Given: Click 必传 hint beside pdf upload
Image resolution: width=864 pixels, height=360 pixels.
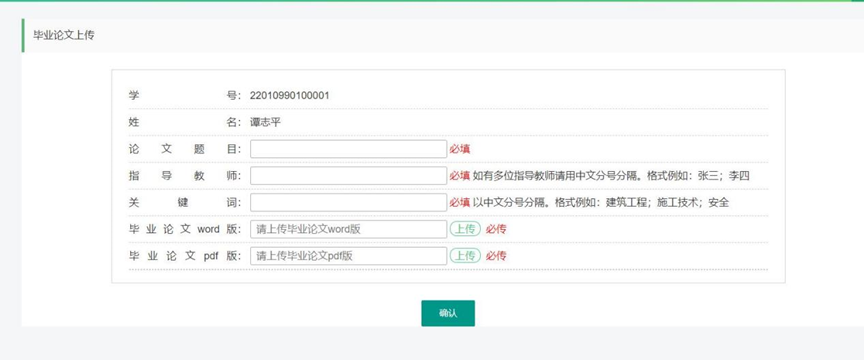Looking at the screenshot, I should 496,256.
